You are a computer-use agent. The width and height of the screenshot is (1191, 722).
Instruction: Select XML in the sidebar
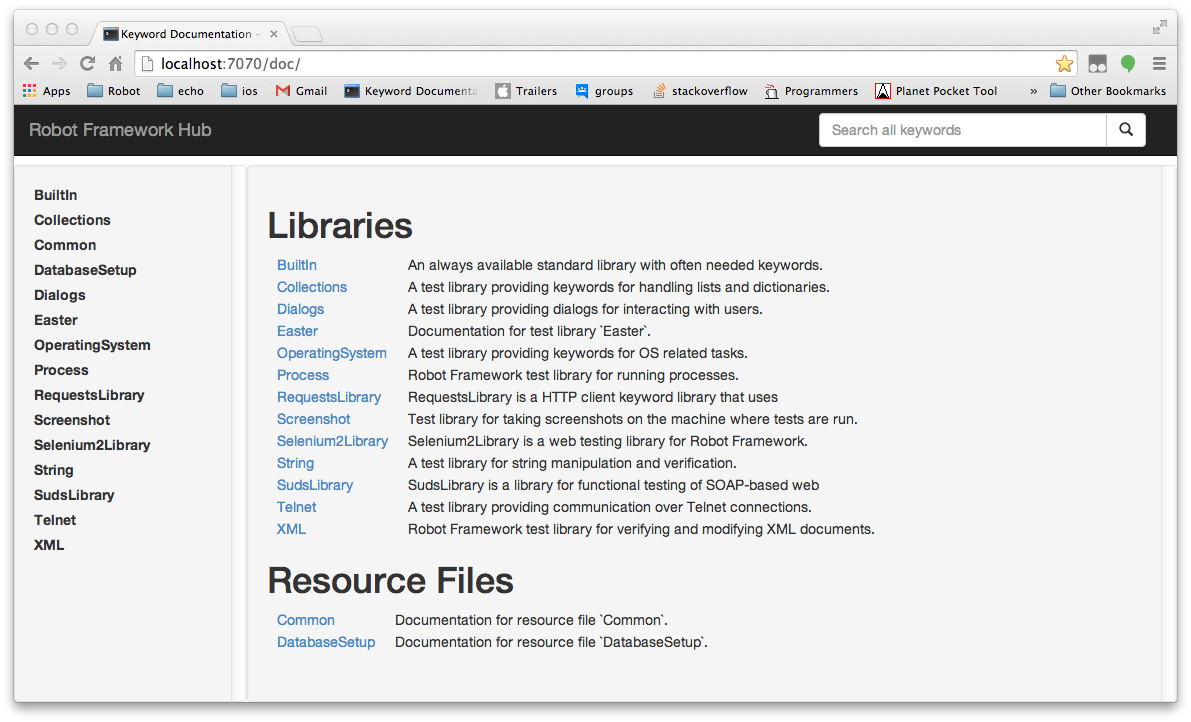(x=49, y=546)
